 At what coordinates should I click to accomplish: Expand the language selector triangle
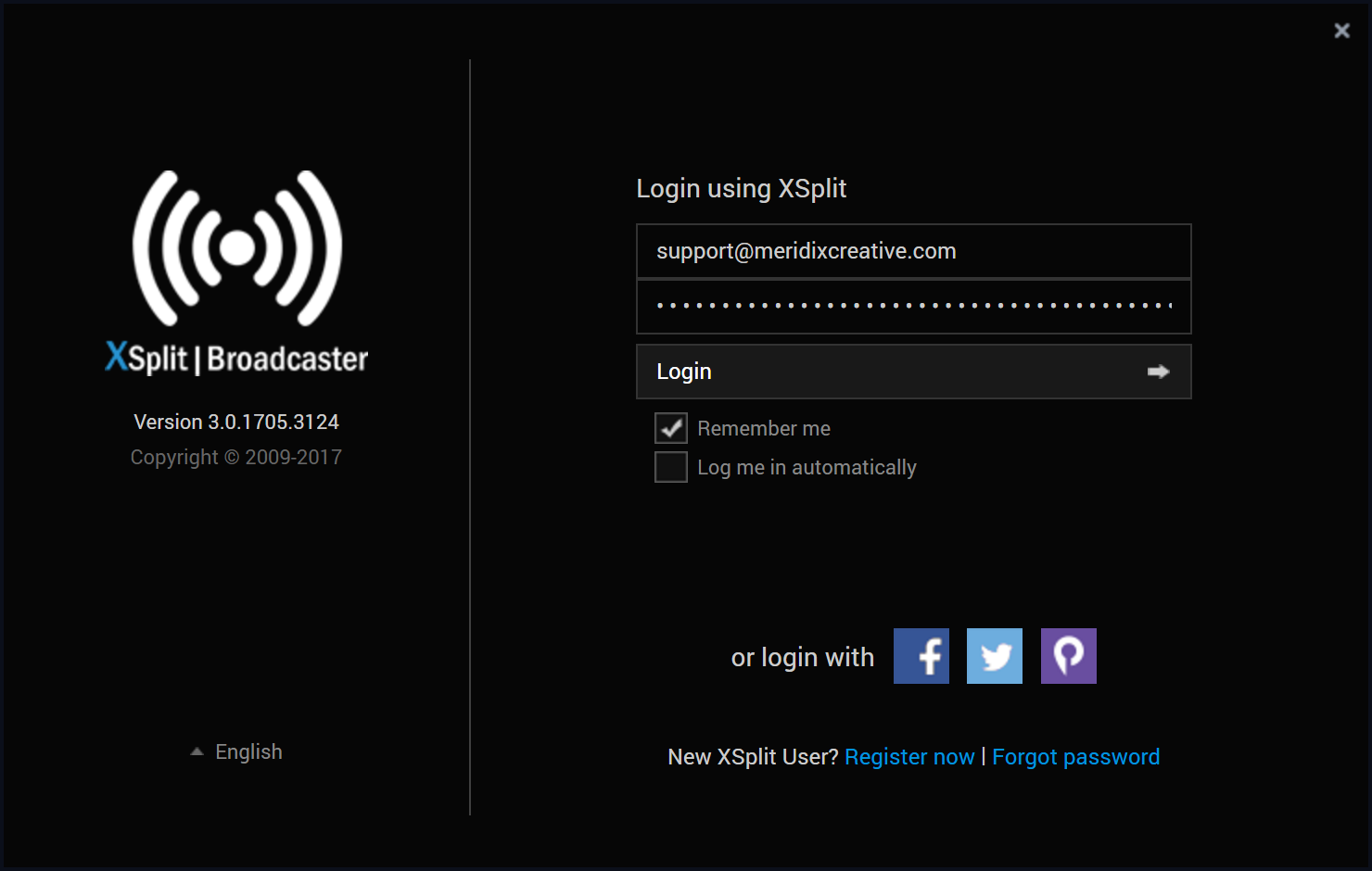[197, 751]
